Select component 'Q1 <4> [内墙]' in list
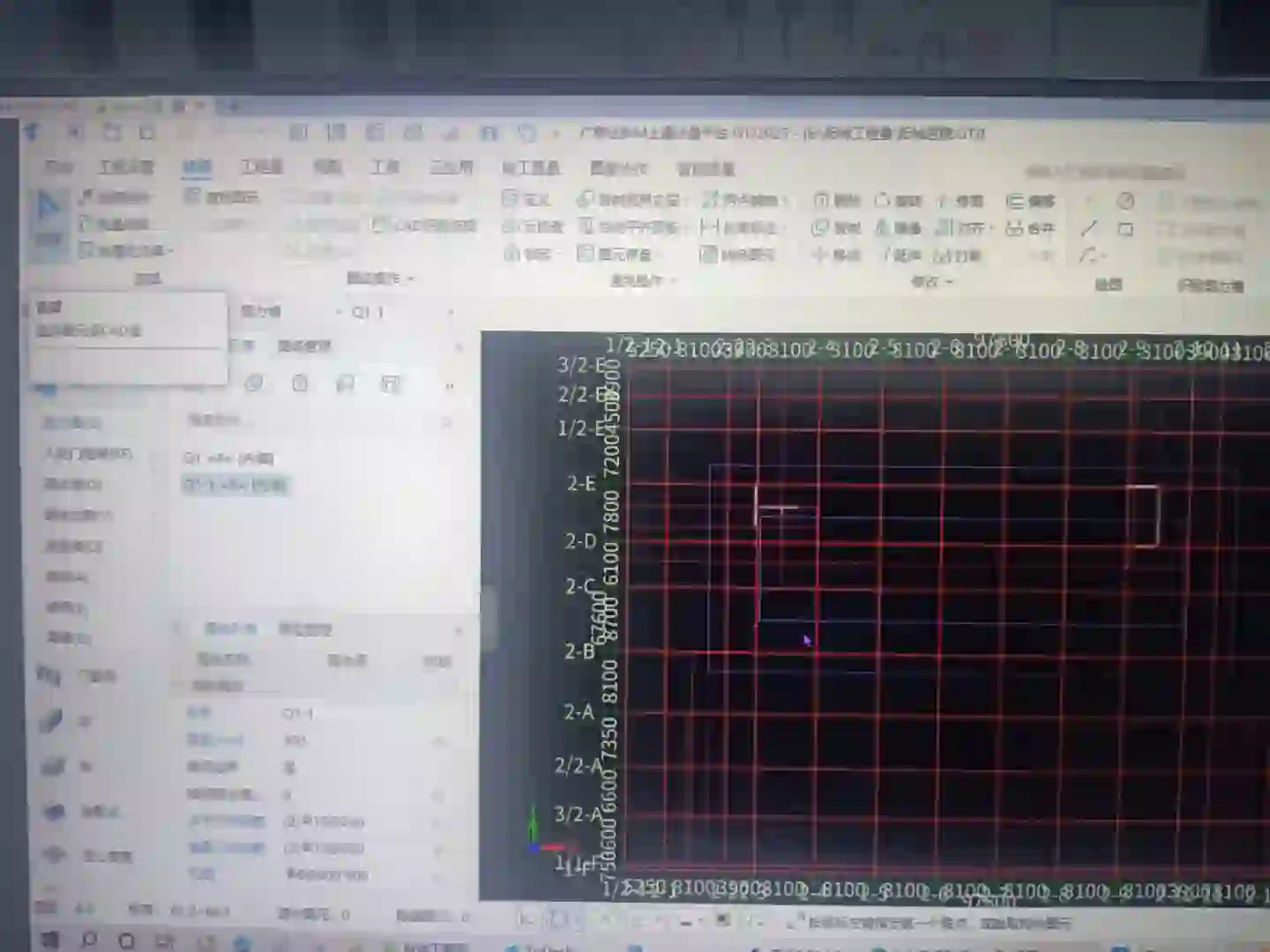This screenshot has width=1270, height=952. coord(228,458)
